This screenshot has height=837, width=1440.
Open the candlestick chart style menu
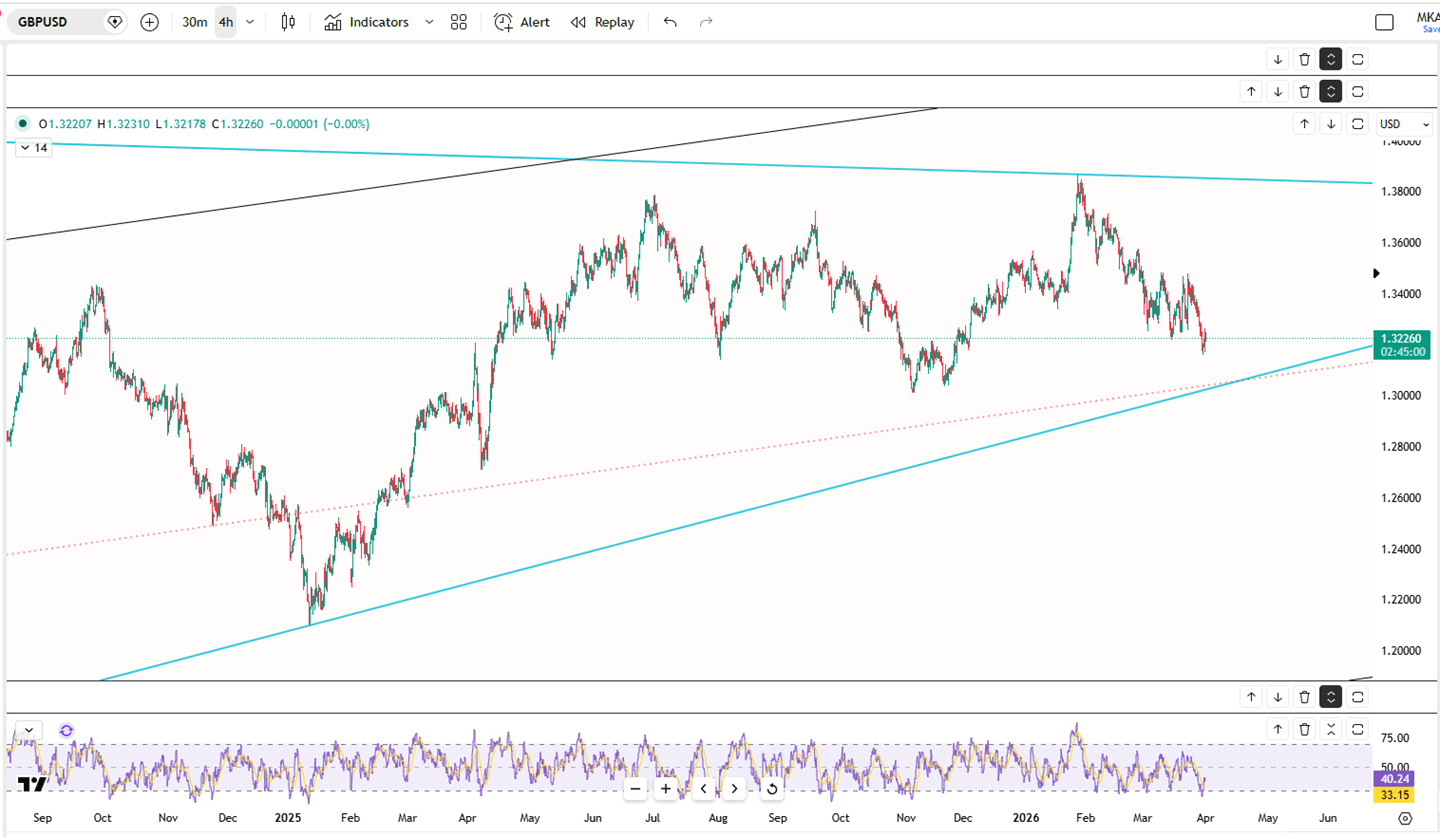(x=289, y=22)
